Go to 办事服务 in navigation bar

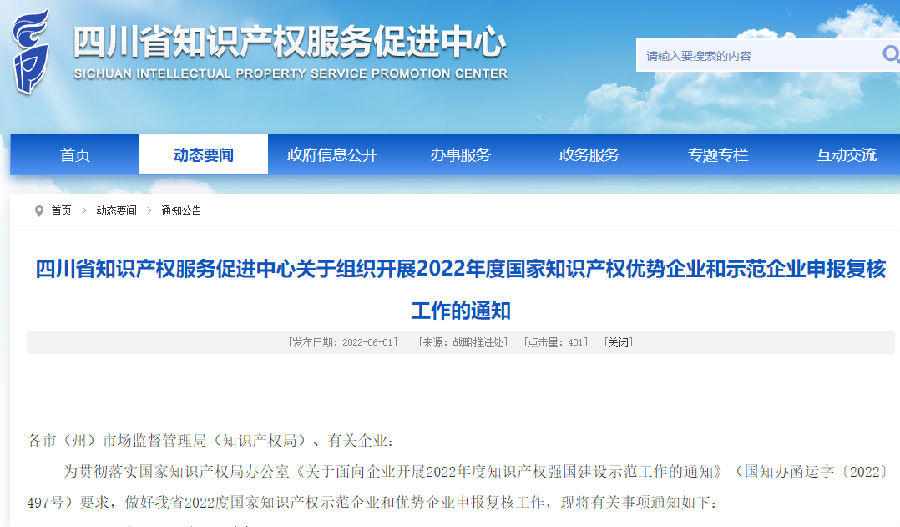[461, 155]
